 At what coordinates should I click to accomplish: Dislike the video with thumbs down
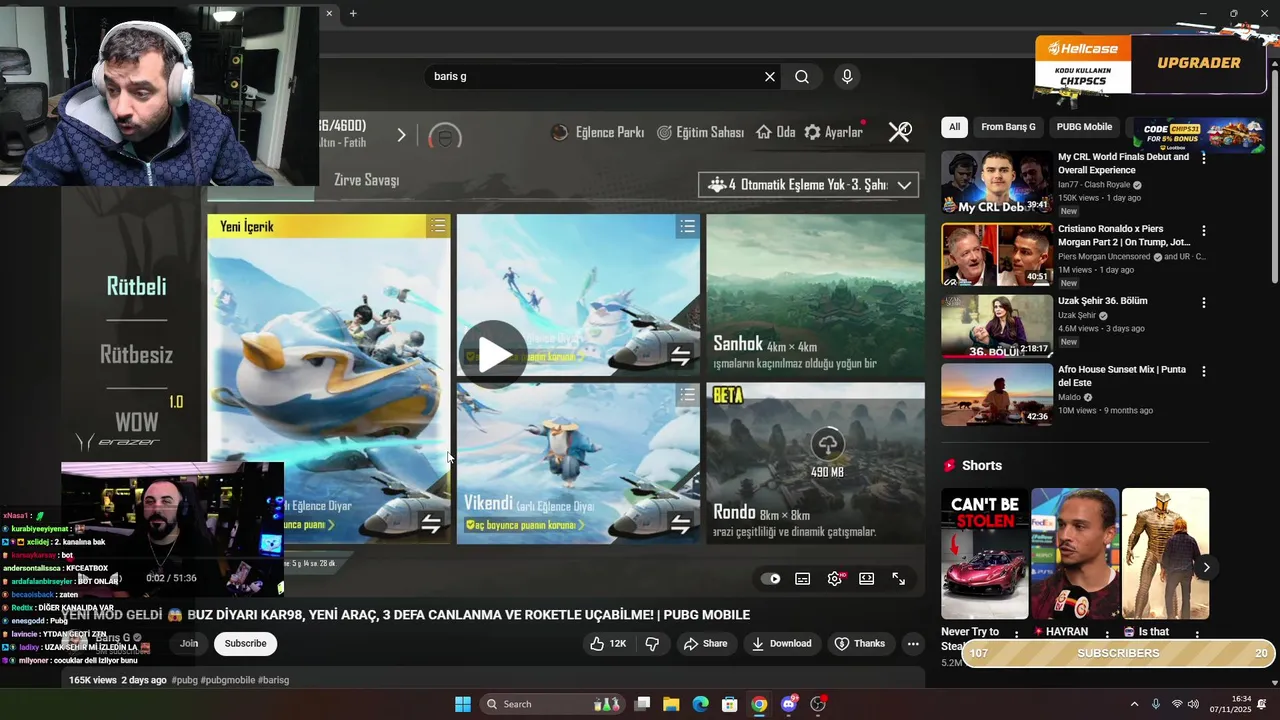[652, 644]
